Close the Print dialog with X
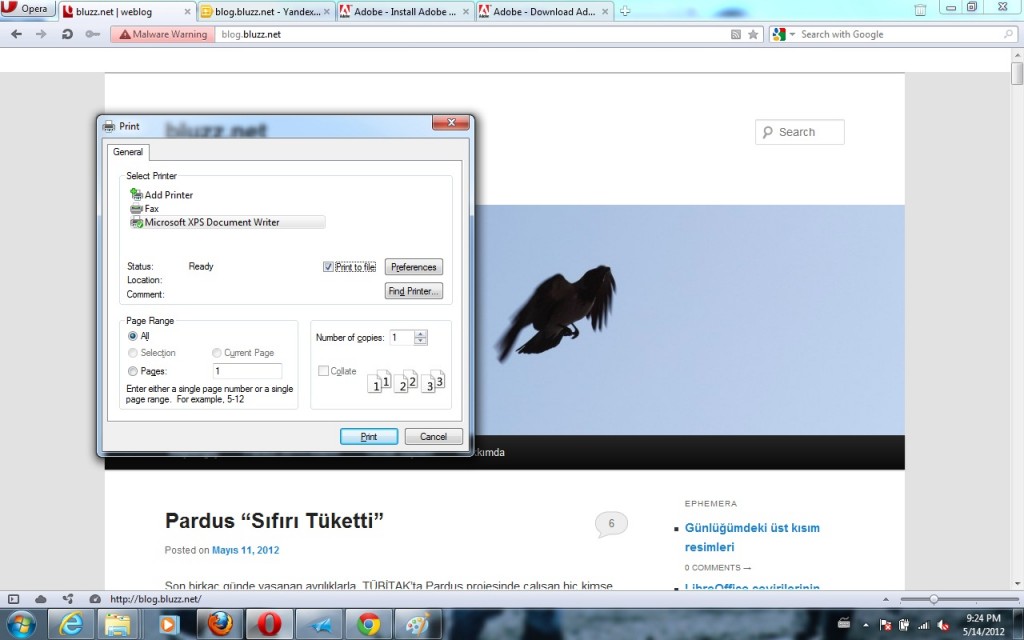Viewport: 1024px width, 640px height. (x=451, y=122)
